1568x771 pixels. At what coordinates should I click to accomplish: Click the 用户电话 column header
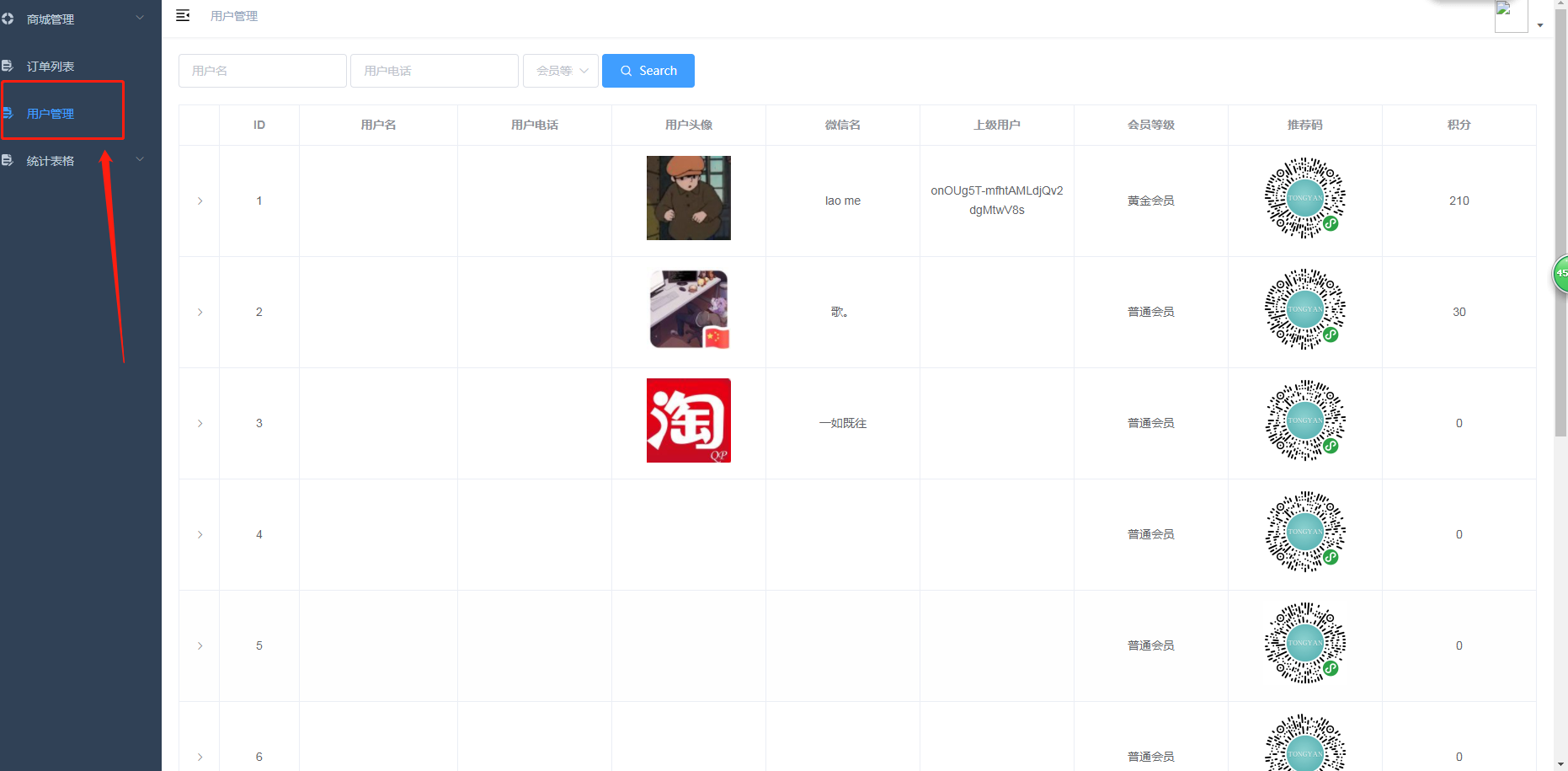tap(535, 125)
